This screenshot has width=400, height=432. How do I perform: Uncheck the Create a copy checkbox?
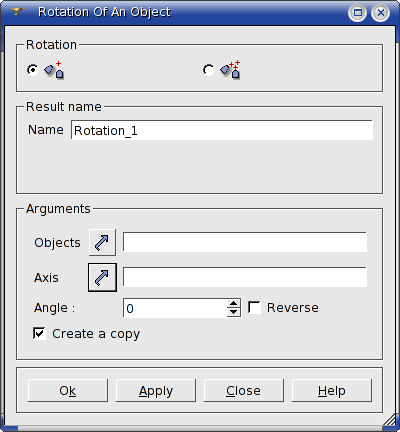click(39, 333)
